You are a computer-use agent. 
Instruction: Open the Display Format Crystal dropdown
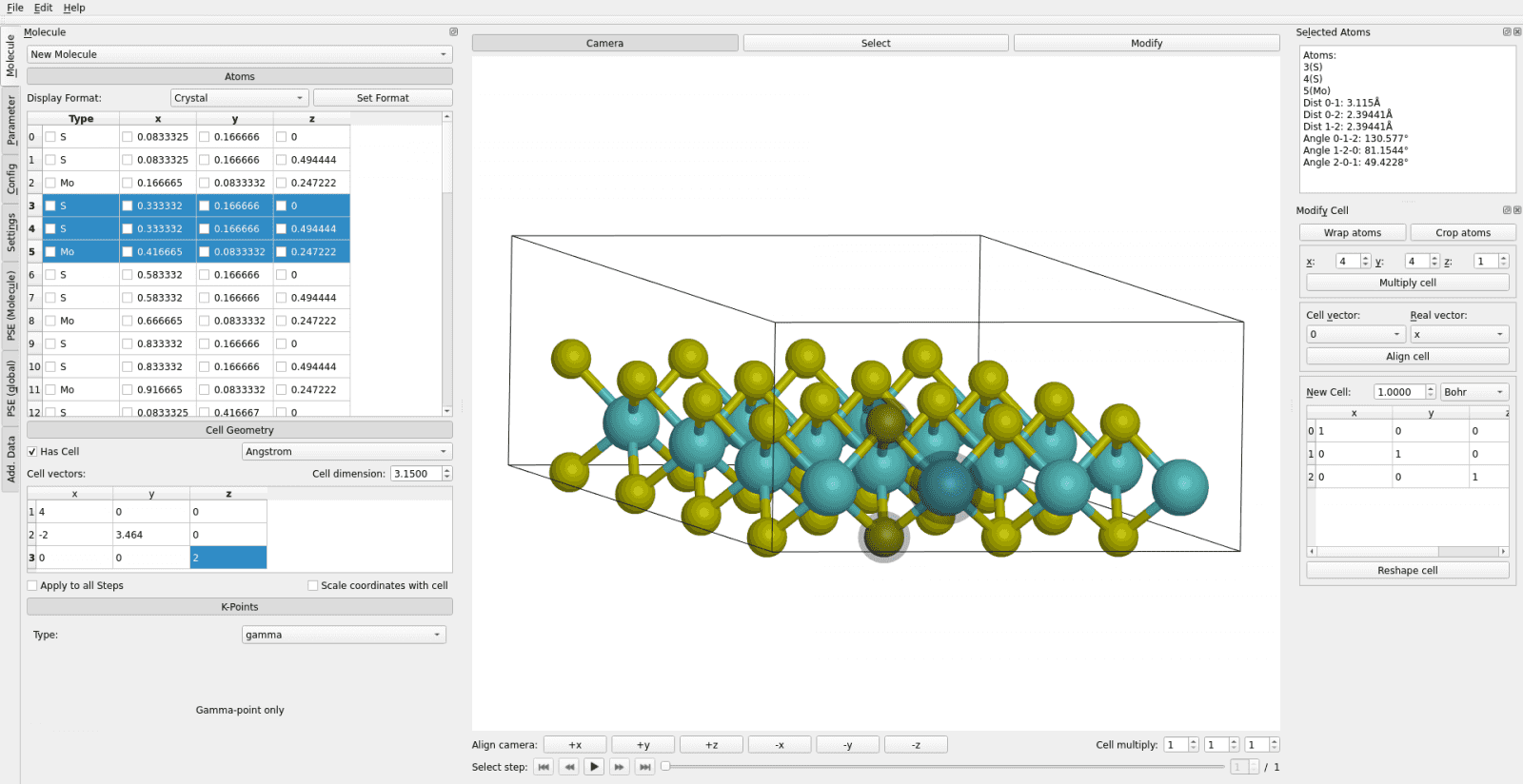(239, 98)
